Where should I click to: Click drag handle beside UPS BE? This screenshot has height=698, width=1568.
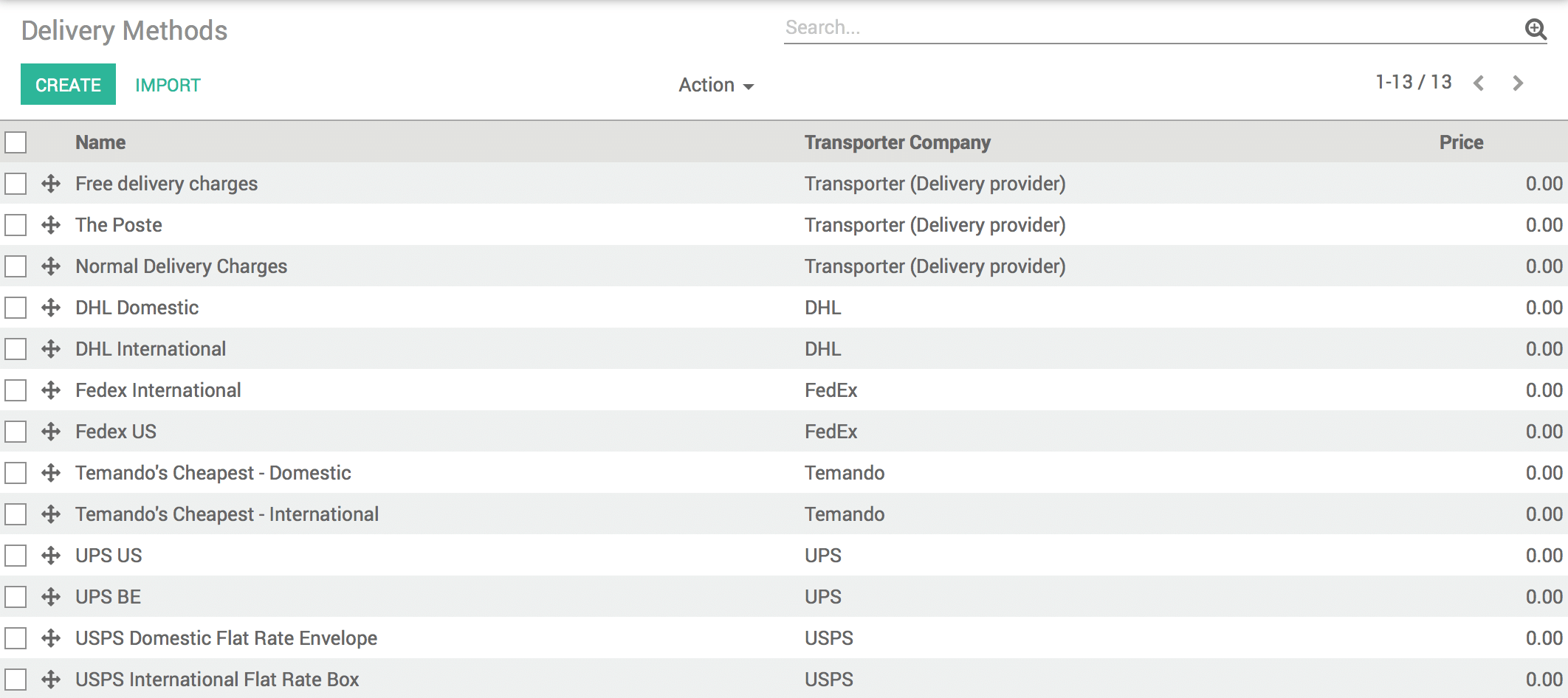tap(51, 597)
